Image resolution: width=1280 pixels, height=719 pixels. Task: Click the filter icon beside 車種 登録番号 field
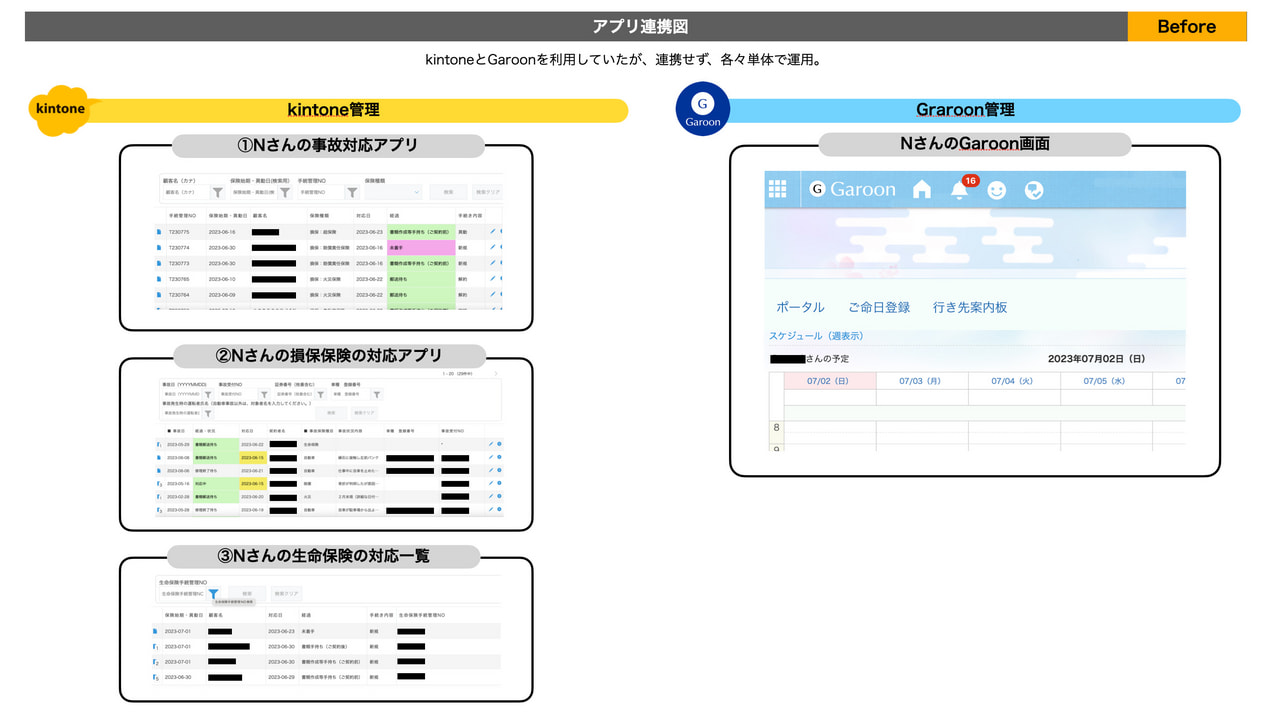377,395
